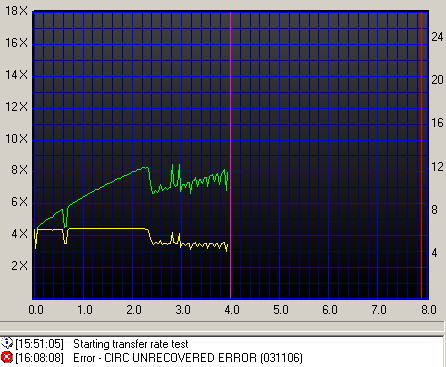Click the 15:51:05 timestamp in the log

pos(40,344)
